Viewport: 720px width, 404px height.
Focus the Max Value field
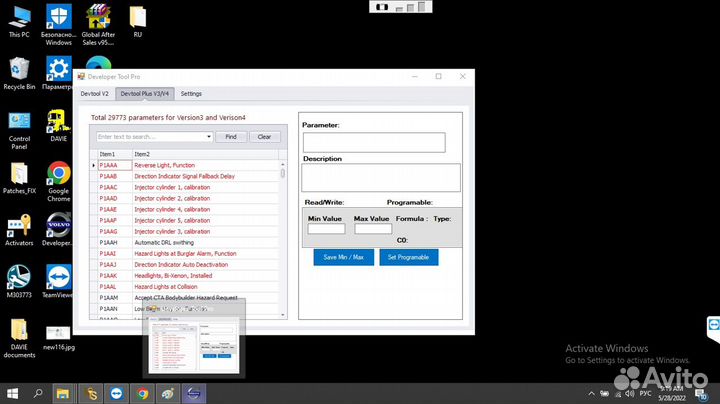pyautogui.click(x=373, y=229)
